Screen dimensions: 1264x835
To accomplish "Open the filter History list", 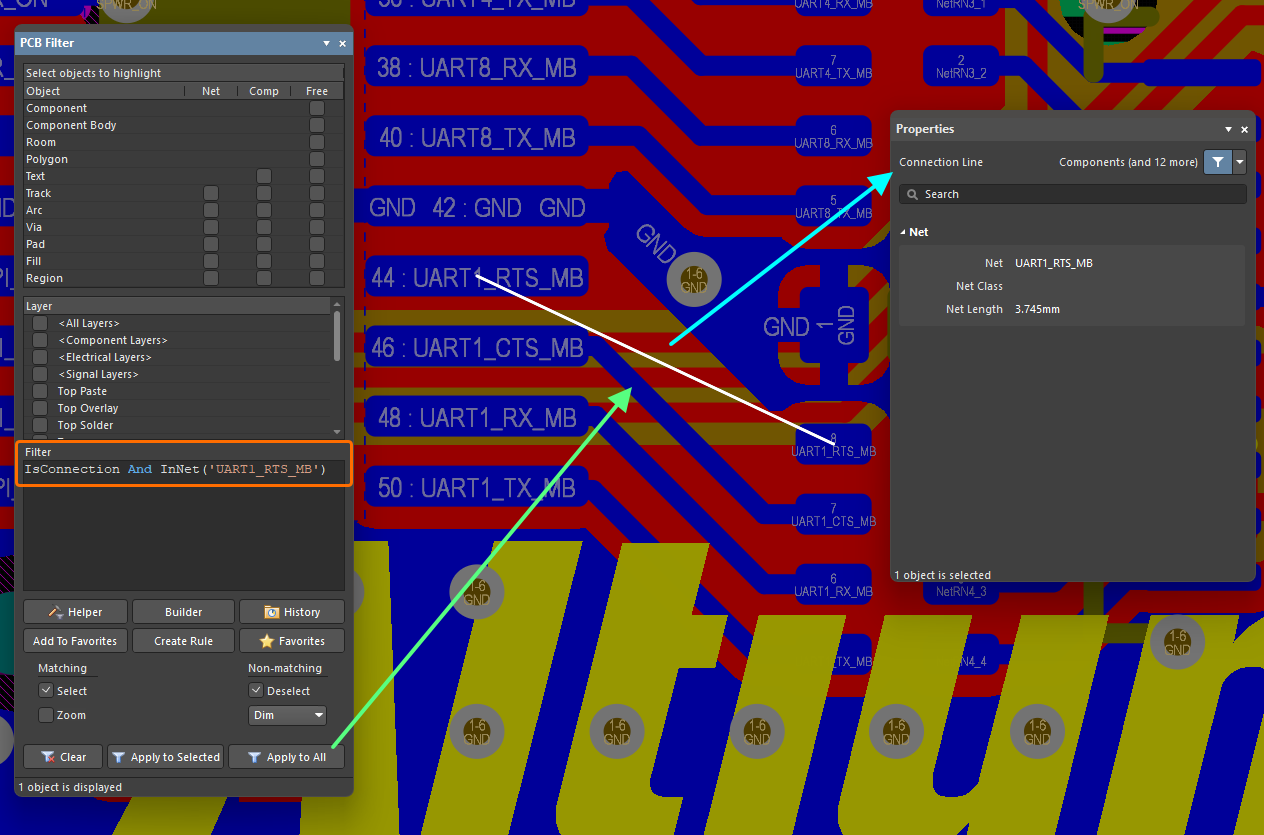I will [292, 612].
